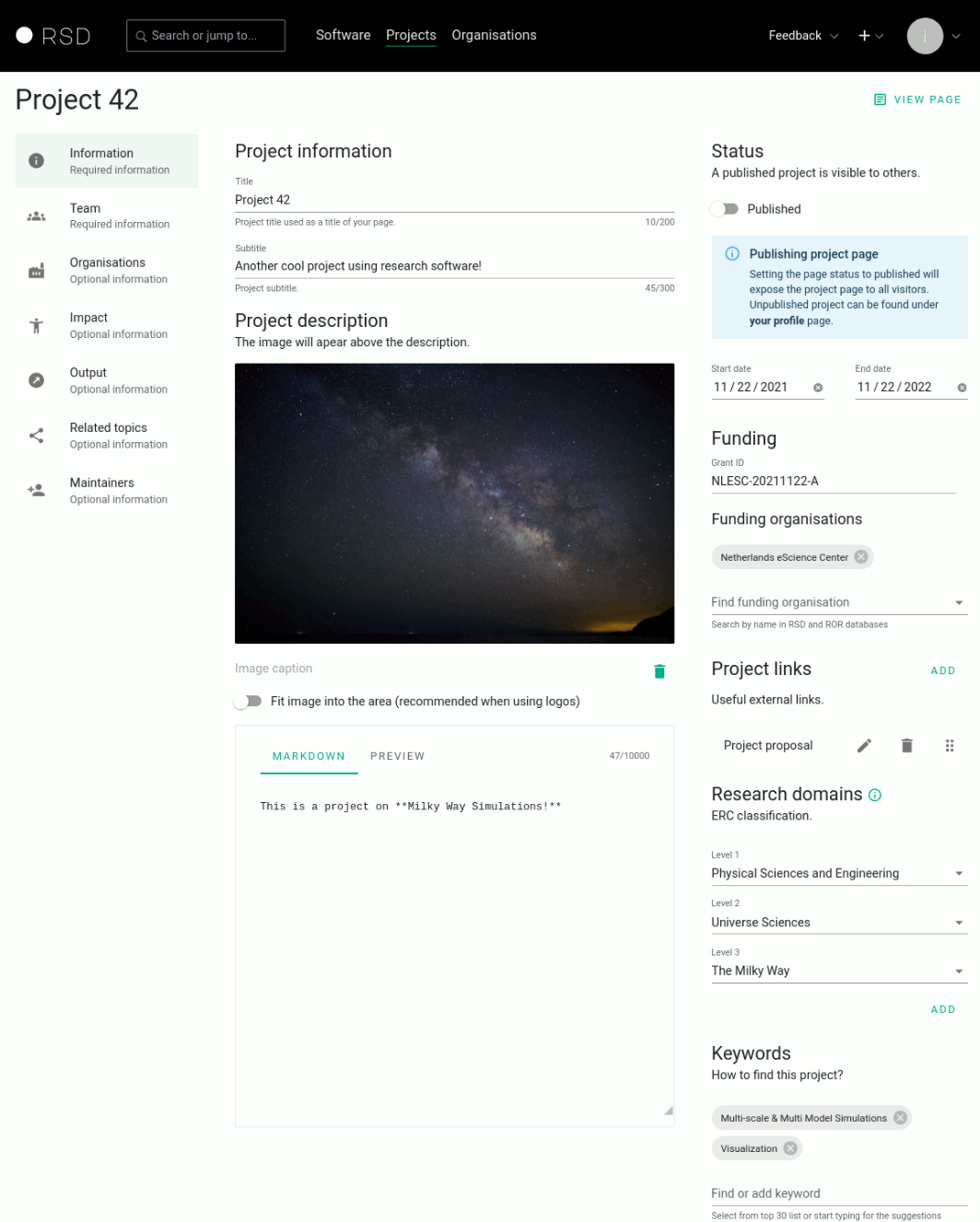Open Level 2 Universe Sciences dropdown
980x1222 pixels.
click(x=839, y=922)
